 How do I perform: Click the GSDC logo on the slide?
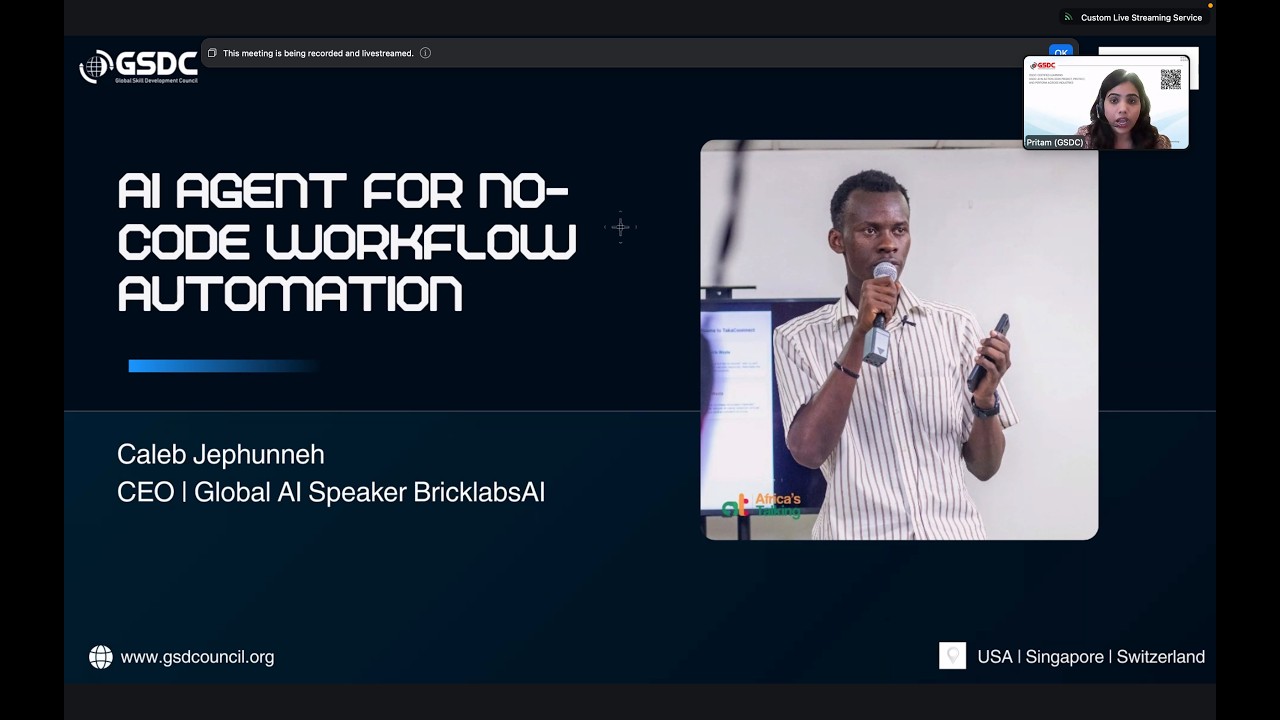(138, 66)
